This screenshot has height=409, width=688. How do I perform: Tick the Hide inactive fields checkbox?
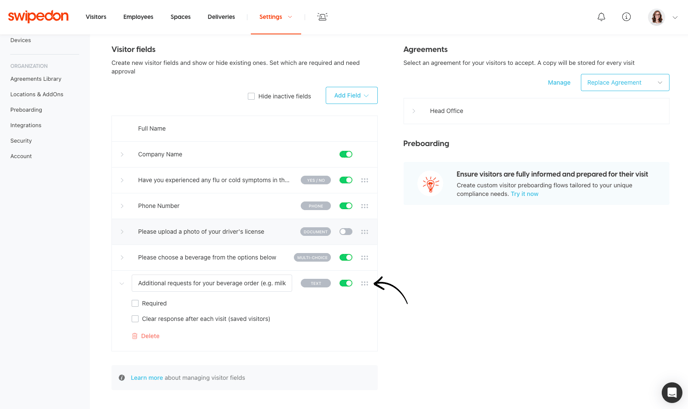[x=251, y=96]
